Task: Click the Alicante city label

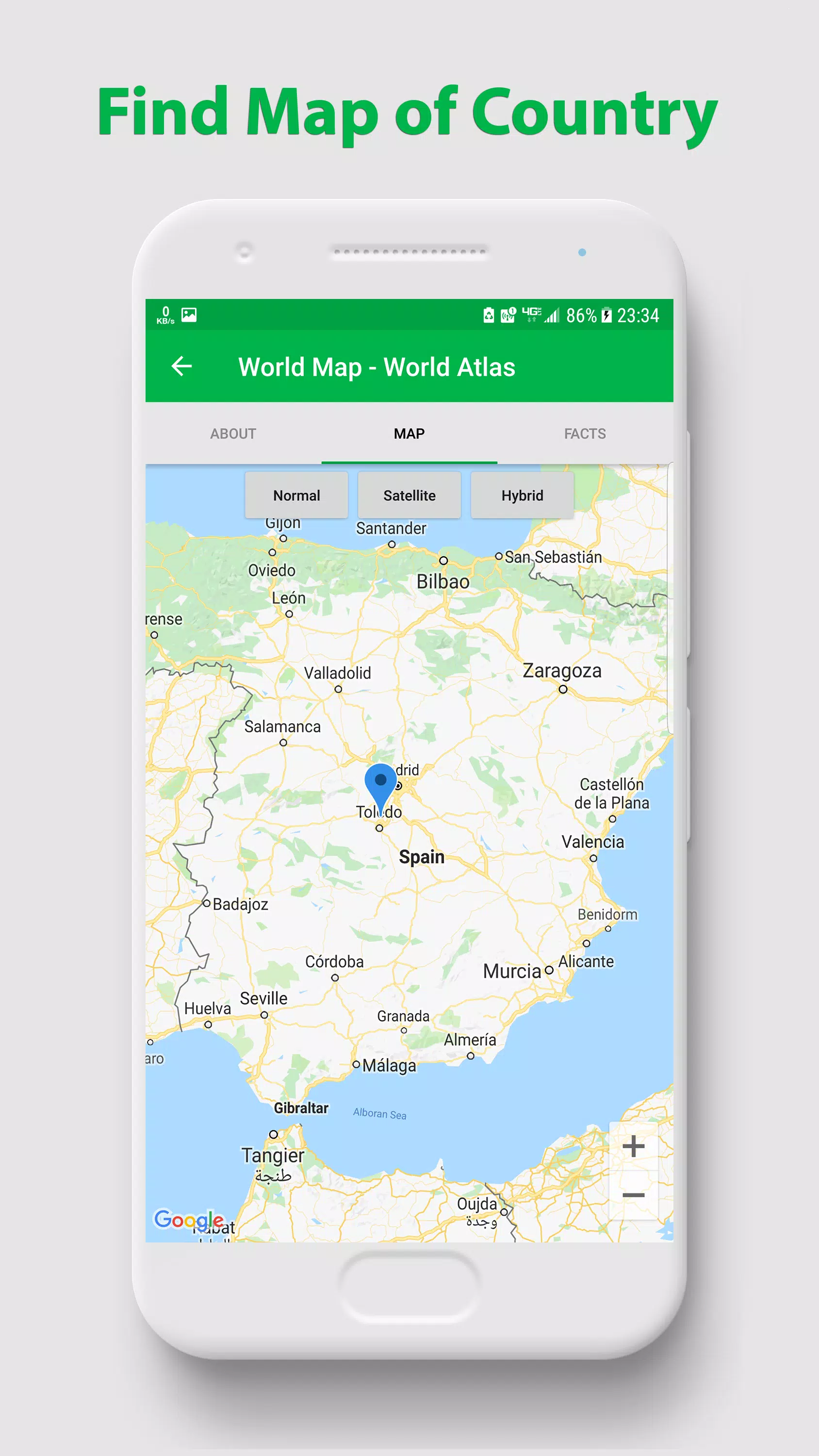Action: (586, 961)
